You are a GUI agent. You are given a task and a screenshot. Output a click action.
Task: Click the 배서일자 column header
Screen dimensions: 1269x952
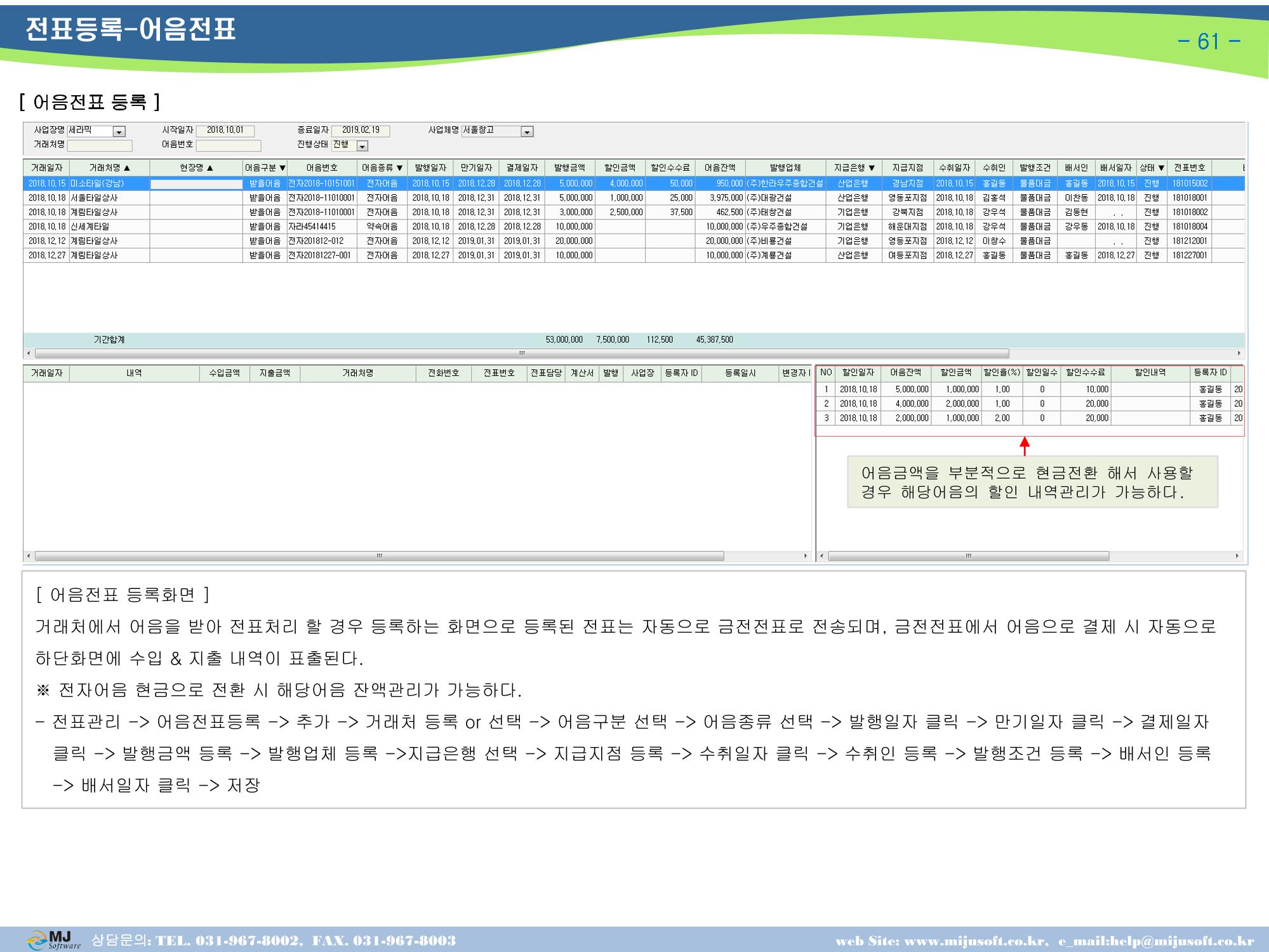(x=1115, y=168)
